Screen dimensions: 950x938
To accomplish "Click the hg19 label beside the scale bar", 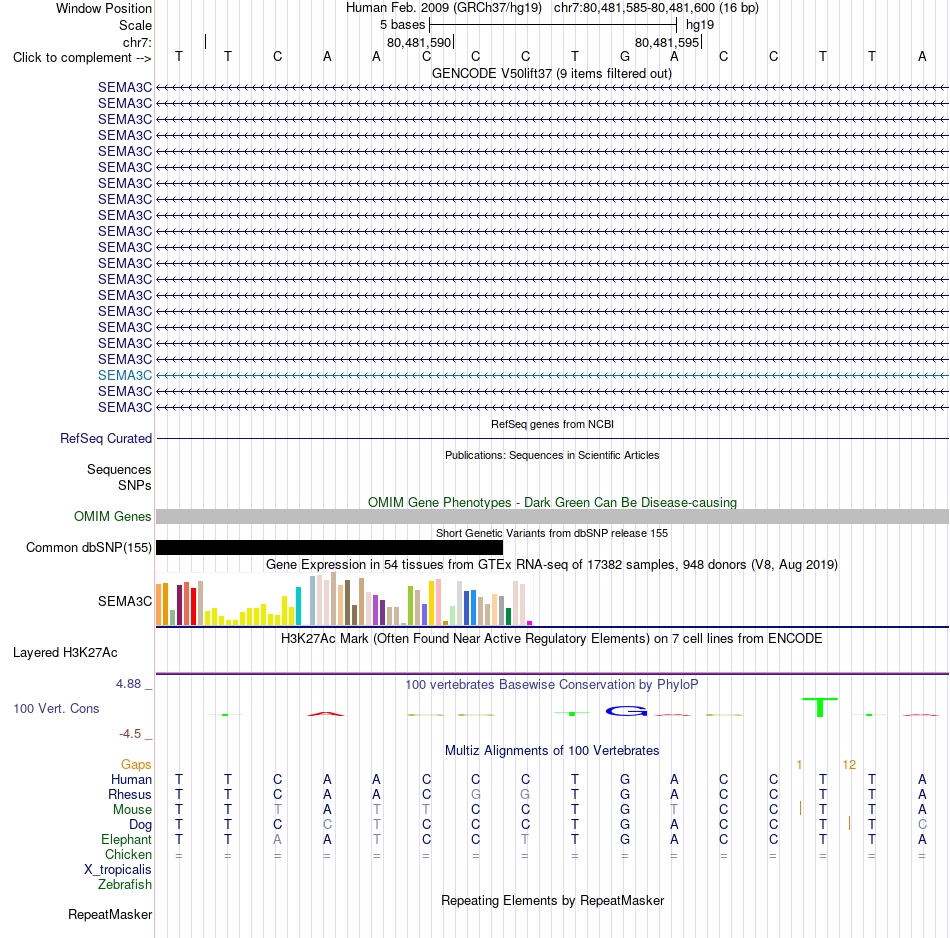I will click(x=700, y=25).
